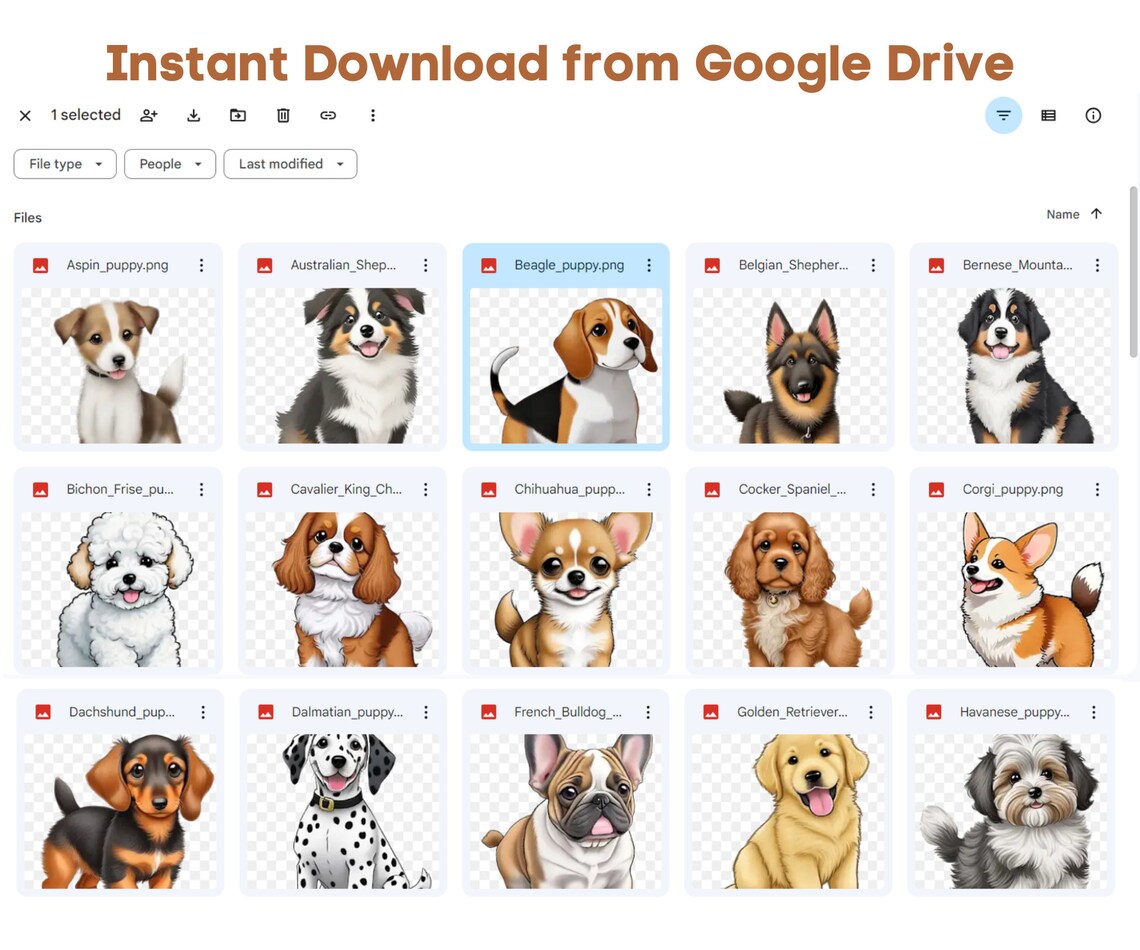Switch to list view layout
Viewport: 1140px width, 950px height.
[x=1048, y=115]
